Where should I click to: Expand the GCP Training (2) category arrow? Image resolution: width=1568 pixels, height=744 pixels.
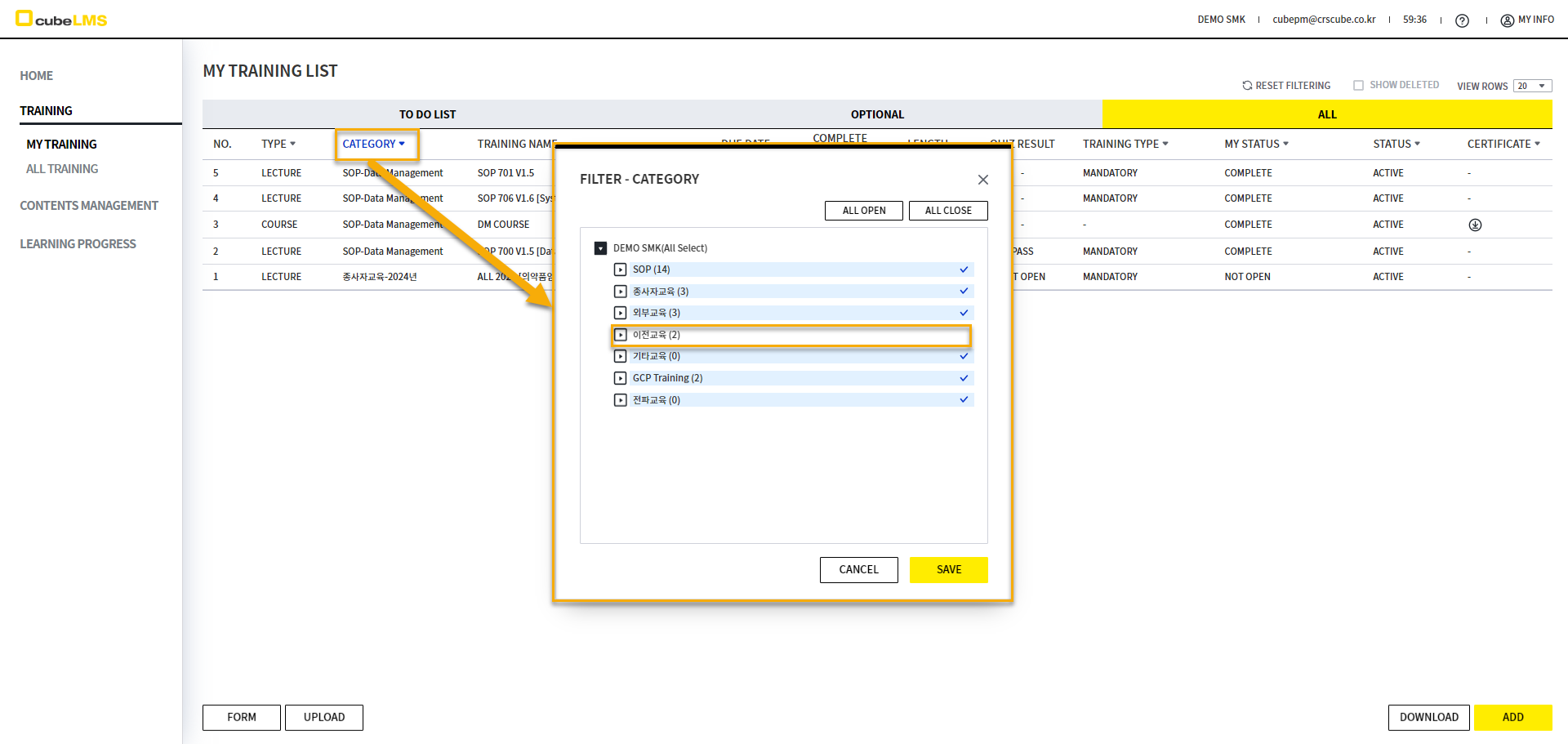click(620, 378)
